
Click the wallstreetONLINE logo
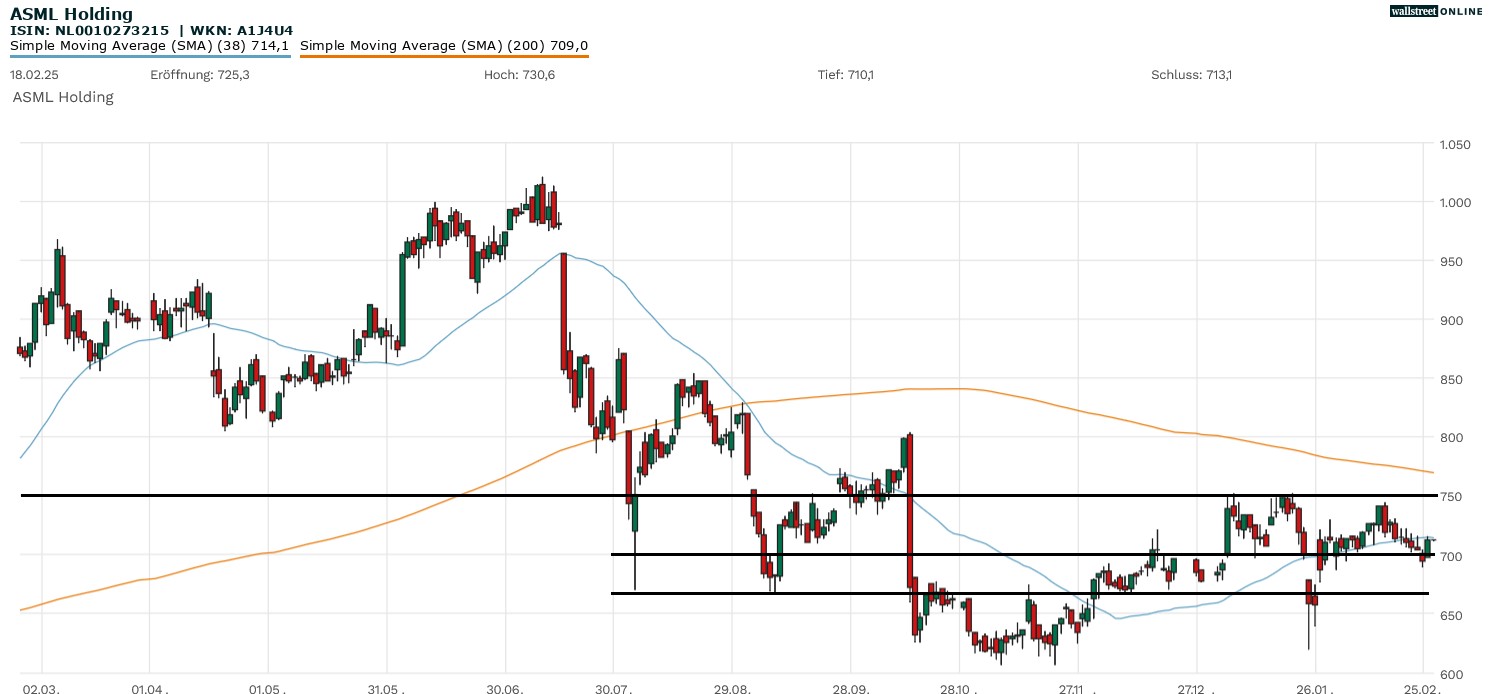[x=1436, y=11]
